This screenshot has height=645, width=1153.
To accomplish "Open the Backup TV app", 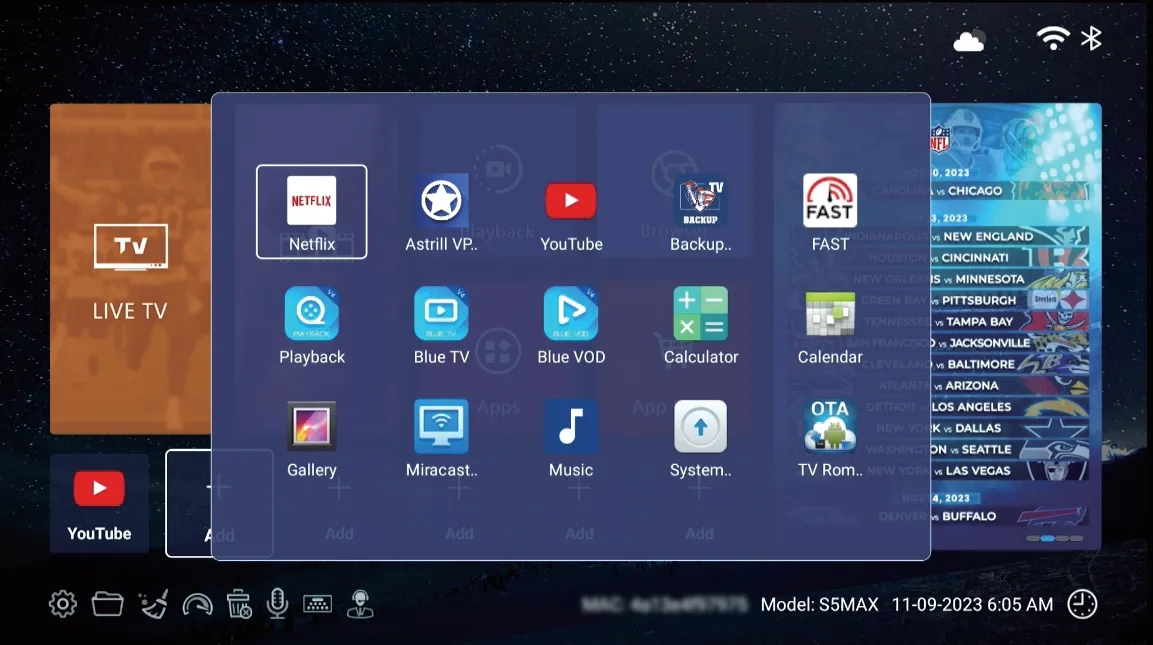I will pyautogui.click(x=701, y=212).
